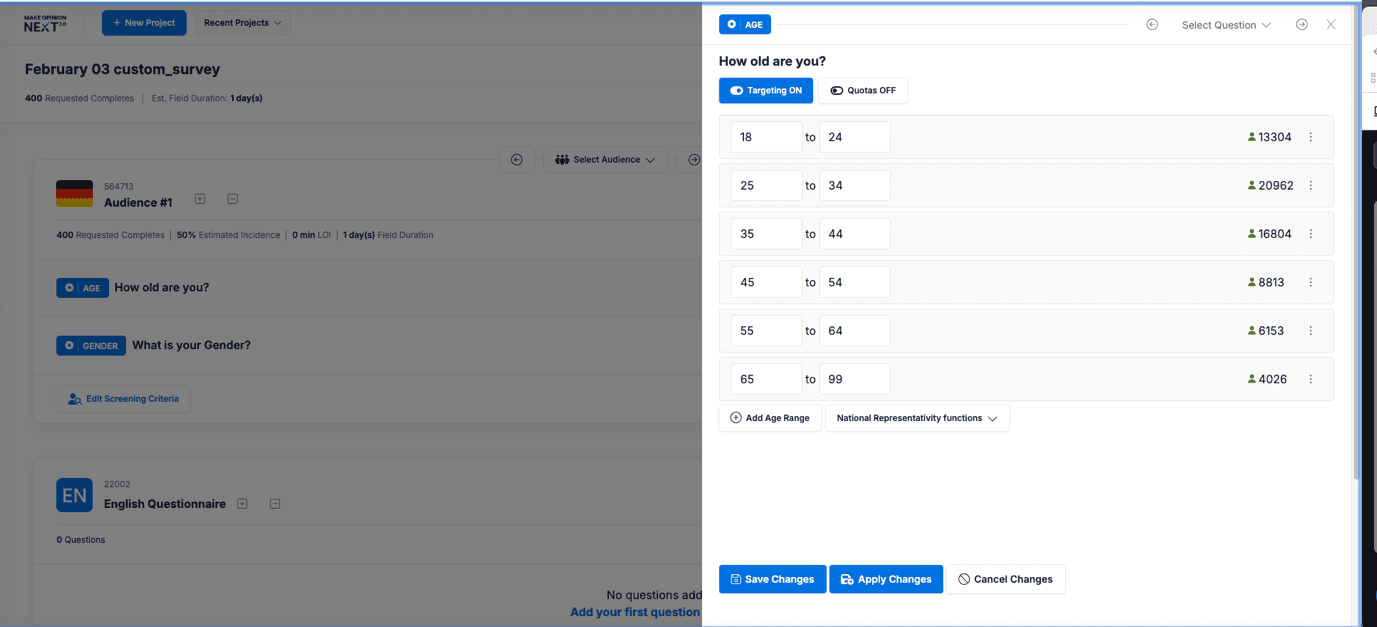Click the plus icon next to Audience #1
The height and width of the screenshot is (627, 1377).
point(199,199)
